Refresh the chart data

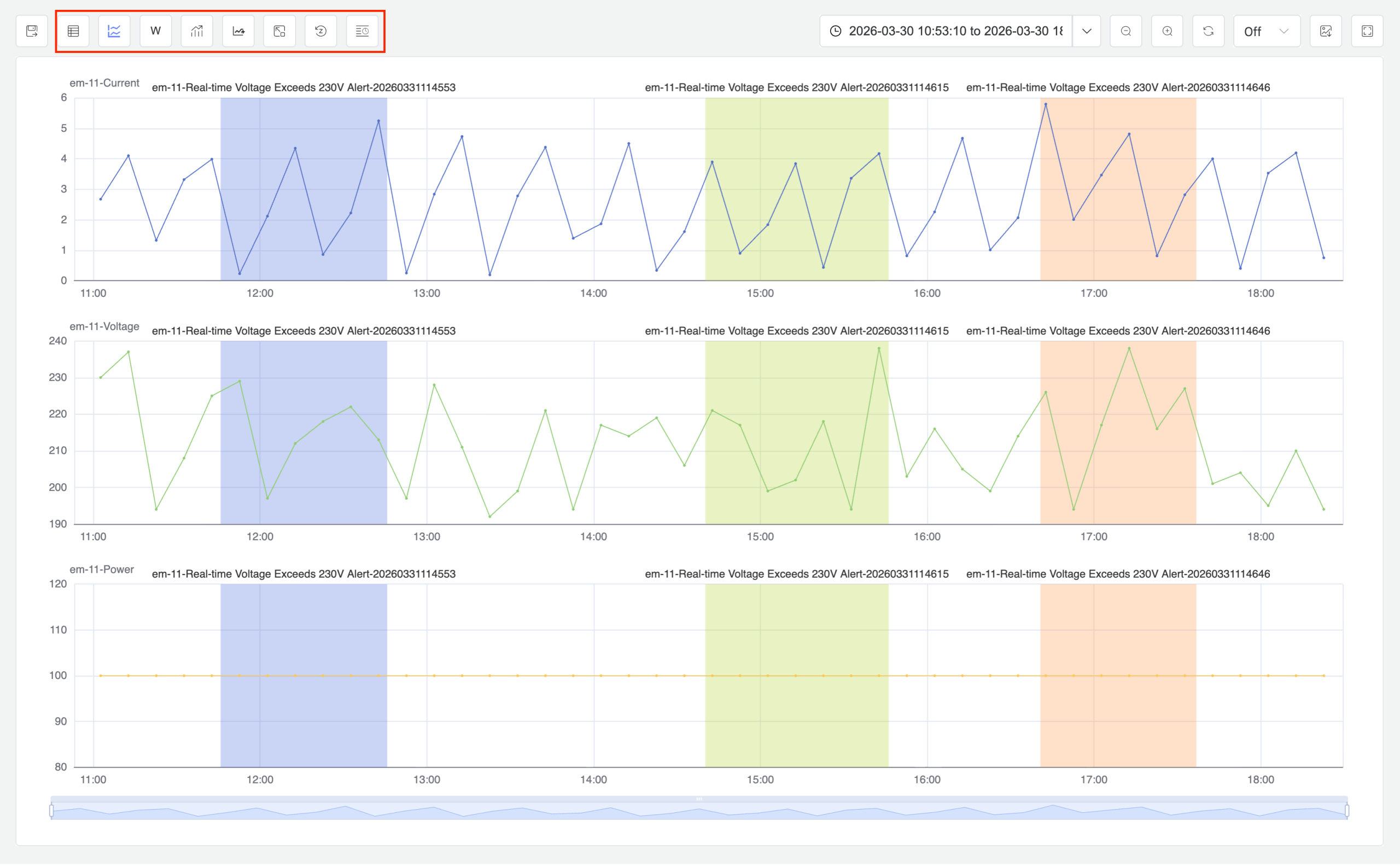pyautogui.click(x=1209, y=31)
